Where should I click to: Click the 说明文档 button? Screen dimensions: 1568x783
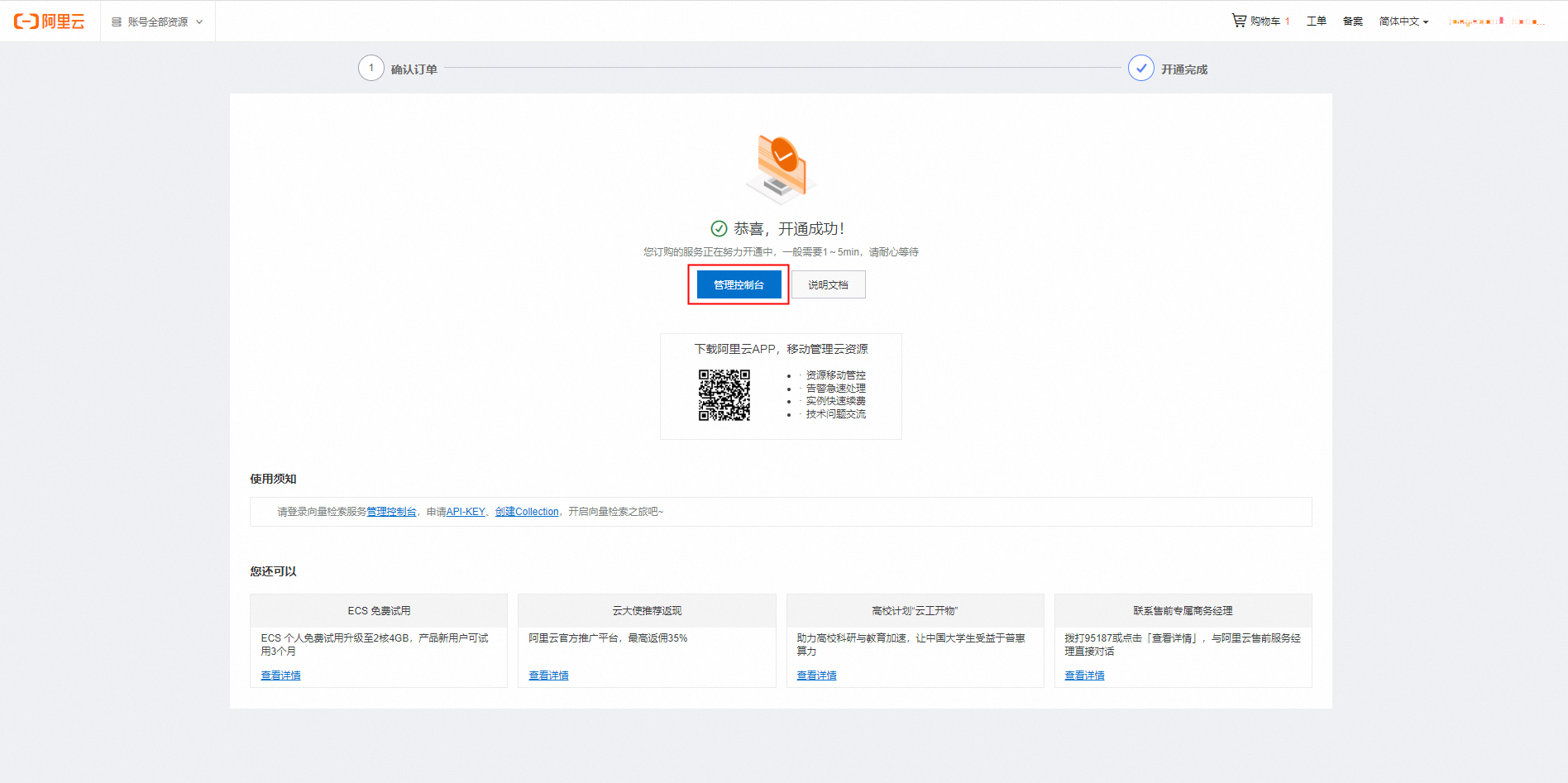[829, 284]
